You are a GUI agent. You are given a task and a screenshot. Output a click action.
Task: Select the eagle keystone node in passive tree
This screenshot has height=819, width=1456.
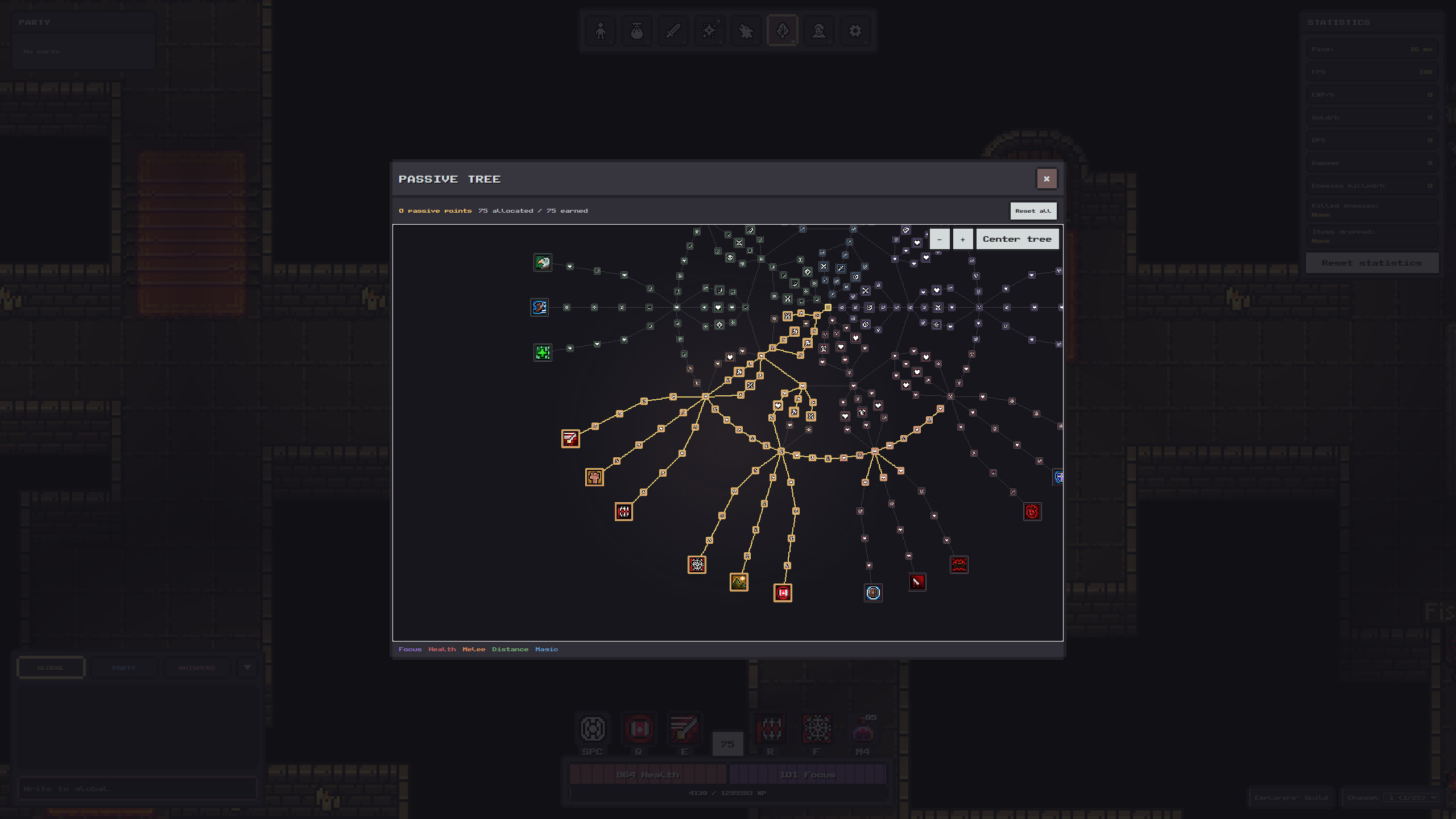[543, 262]
